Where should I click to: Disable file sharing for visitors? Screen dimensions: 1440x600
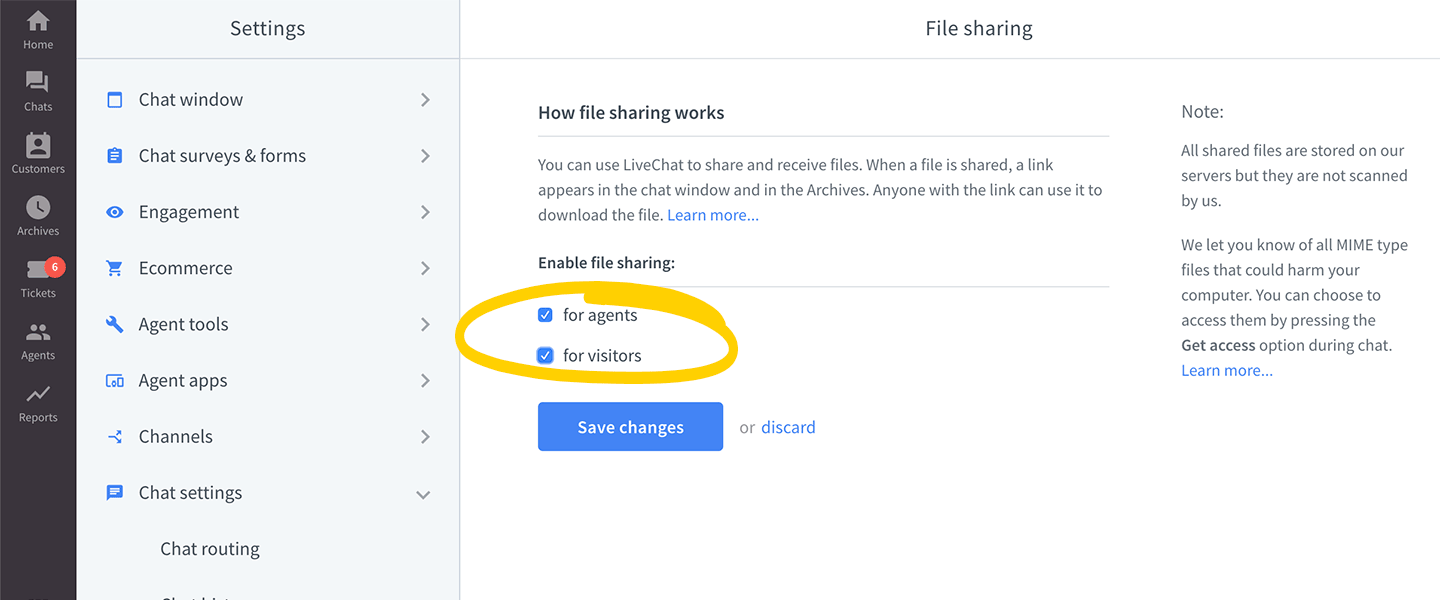pos(545,355)
